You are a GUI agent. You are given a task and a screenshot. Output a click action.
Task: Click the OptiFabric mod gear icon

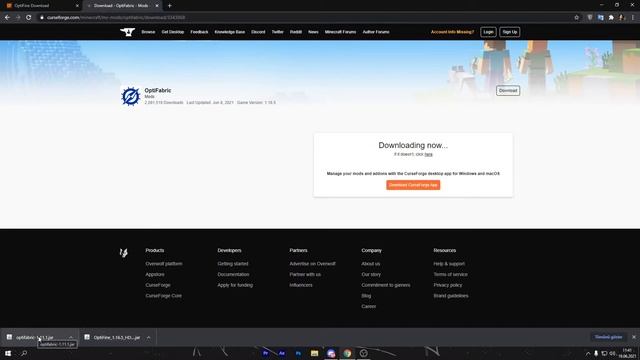[x=131, y=96]
